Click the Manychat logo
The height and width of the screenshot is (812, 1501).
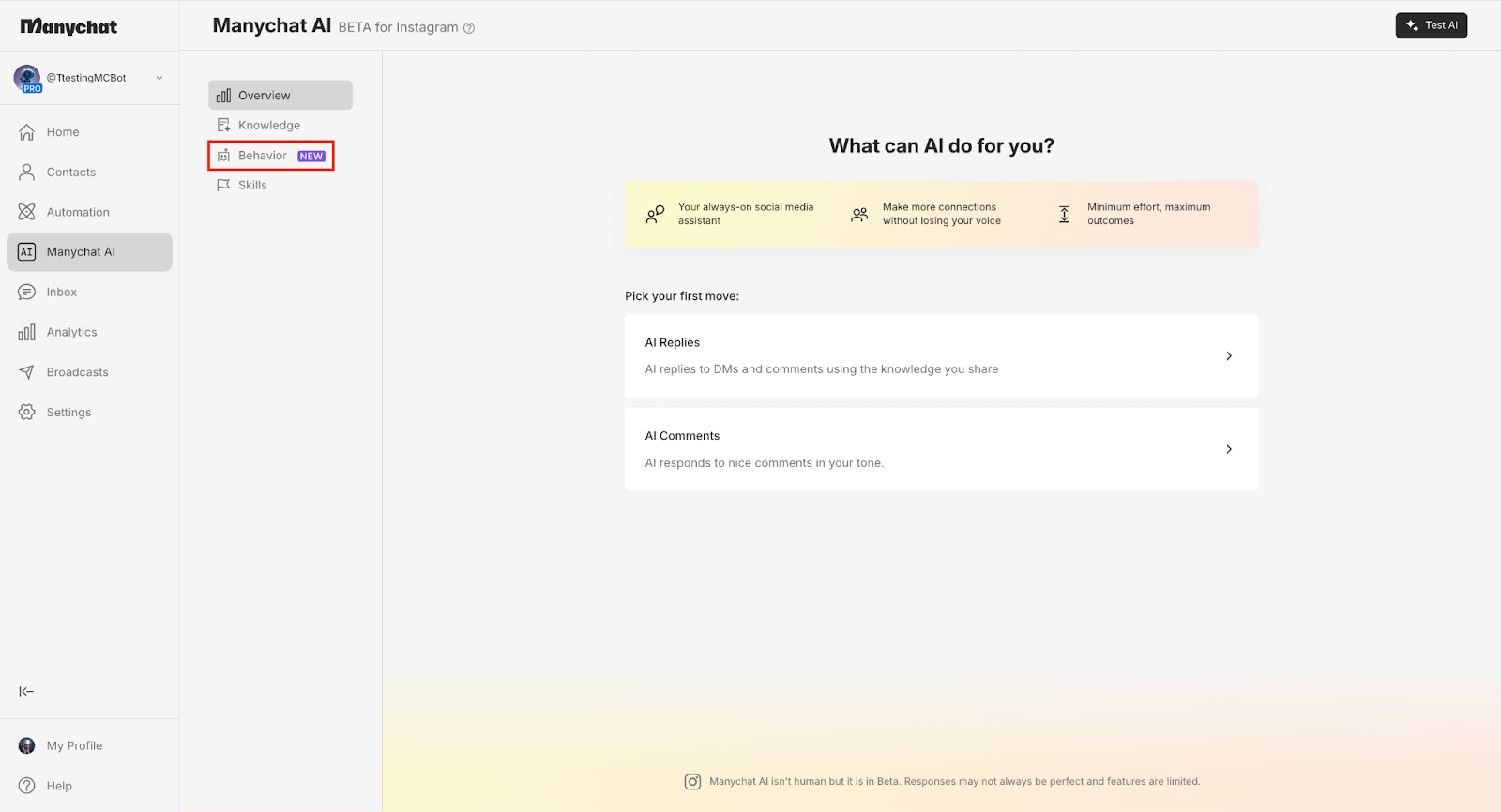68,26
